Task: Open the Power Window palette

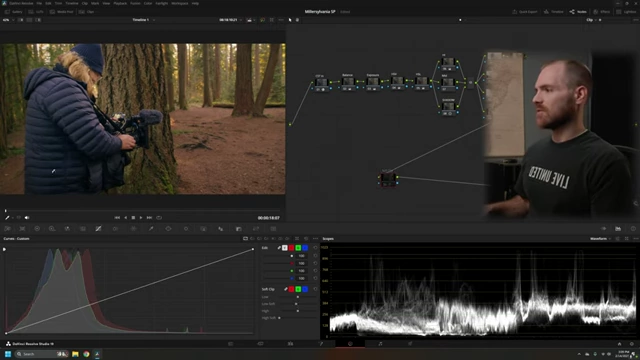Action: [x=168, y=229]
